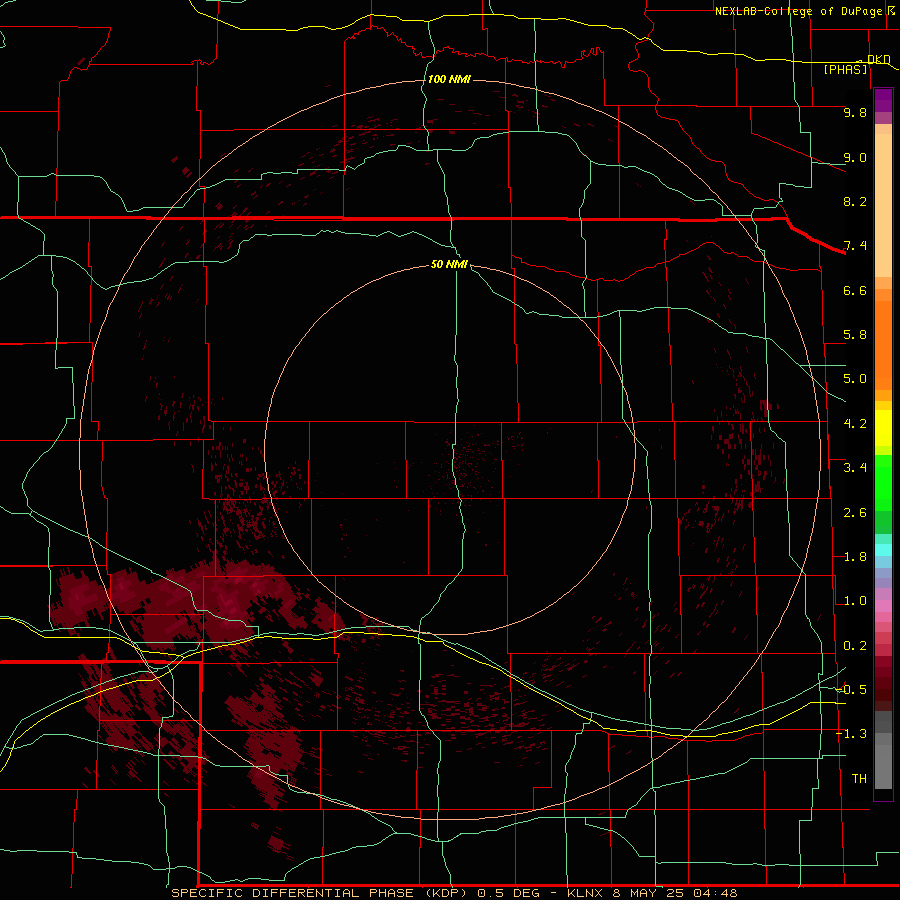Click the 8.2 scale value

coord(855,201)
